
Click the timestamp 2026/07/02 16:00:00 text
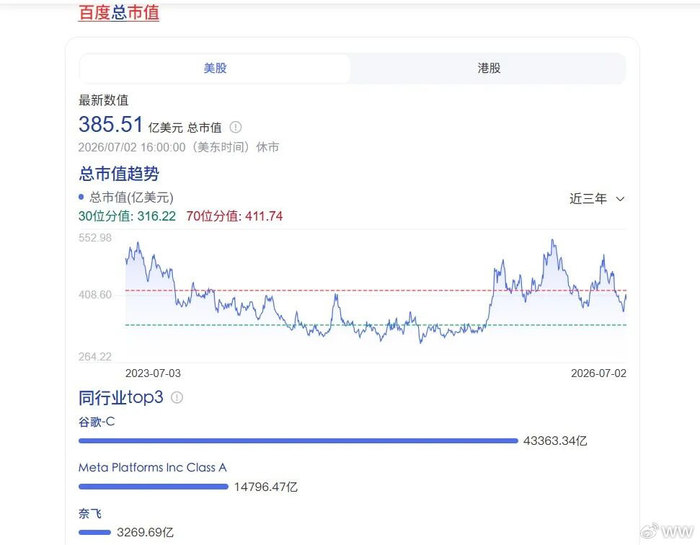132,147
